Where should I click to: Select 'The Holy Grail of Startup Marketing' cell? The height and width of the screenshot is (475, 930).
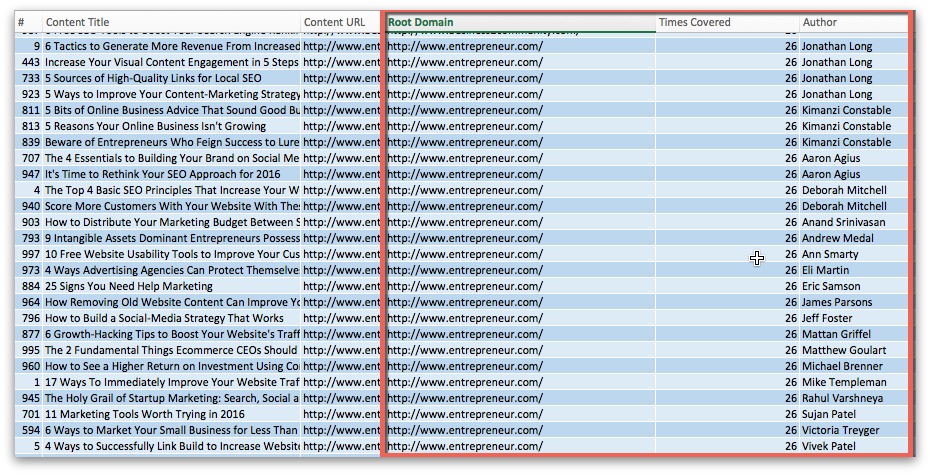(171, 399)
